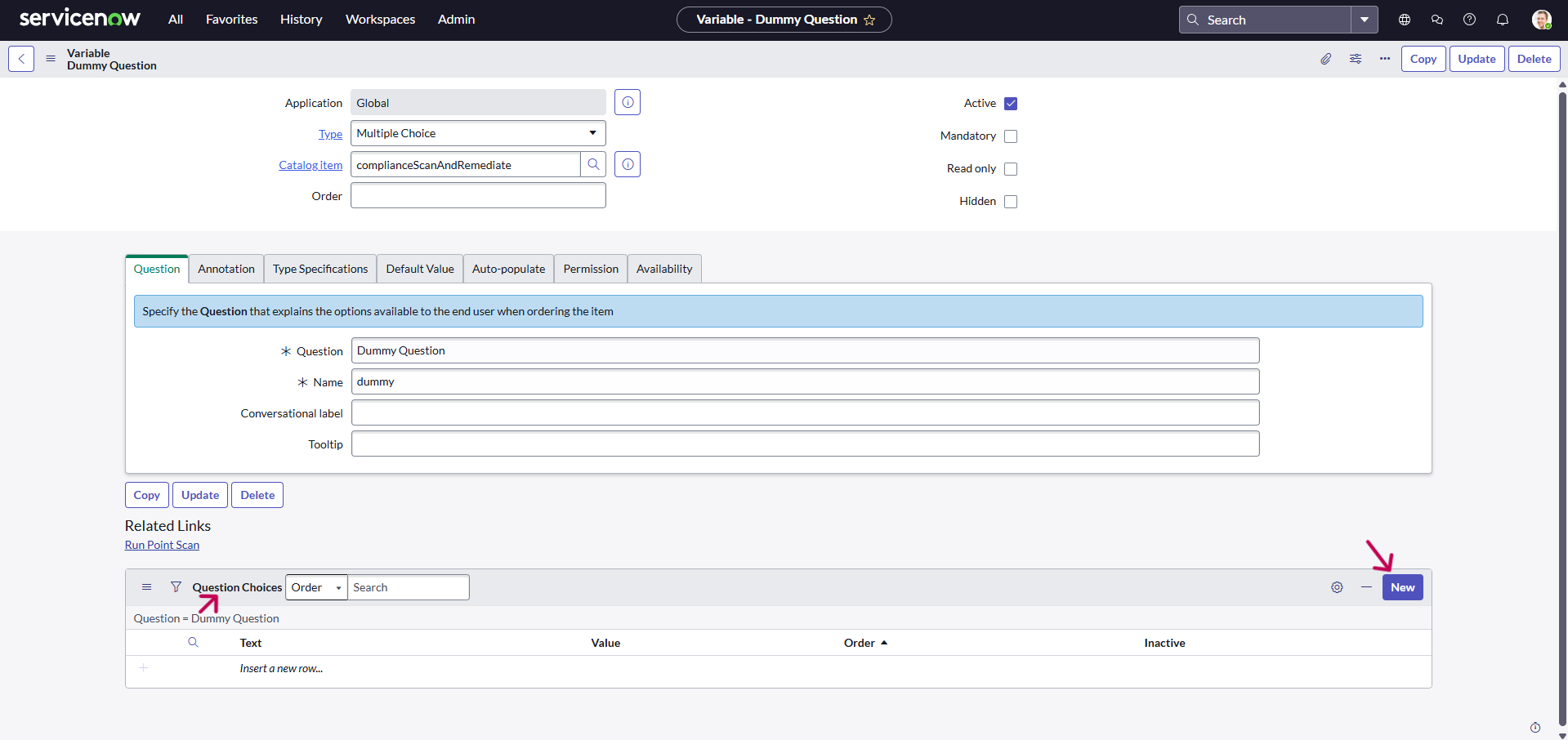Expand the Order search field dropdown
Screen dimensions: 1568x740
pyautogui.click(x=316, y=587)
